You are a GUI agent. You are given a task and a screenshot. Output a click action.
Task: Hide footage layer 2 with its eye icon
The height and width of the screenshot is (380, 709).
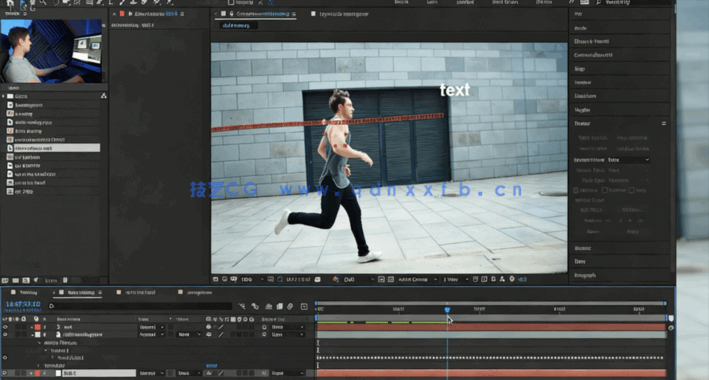click(5, 335)
